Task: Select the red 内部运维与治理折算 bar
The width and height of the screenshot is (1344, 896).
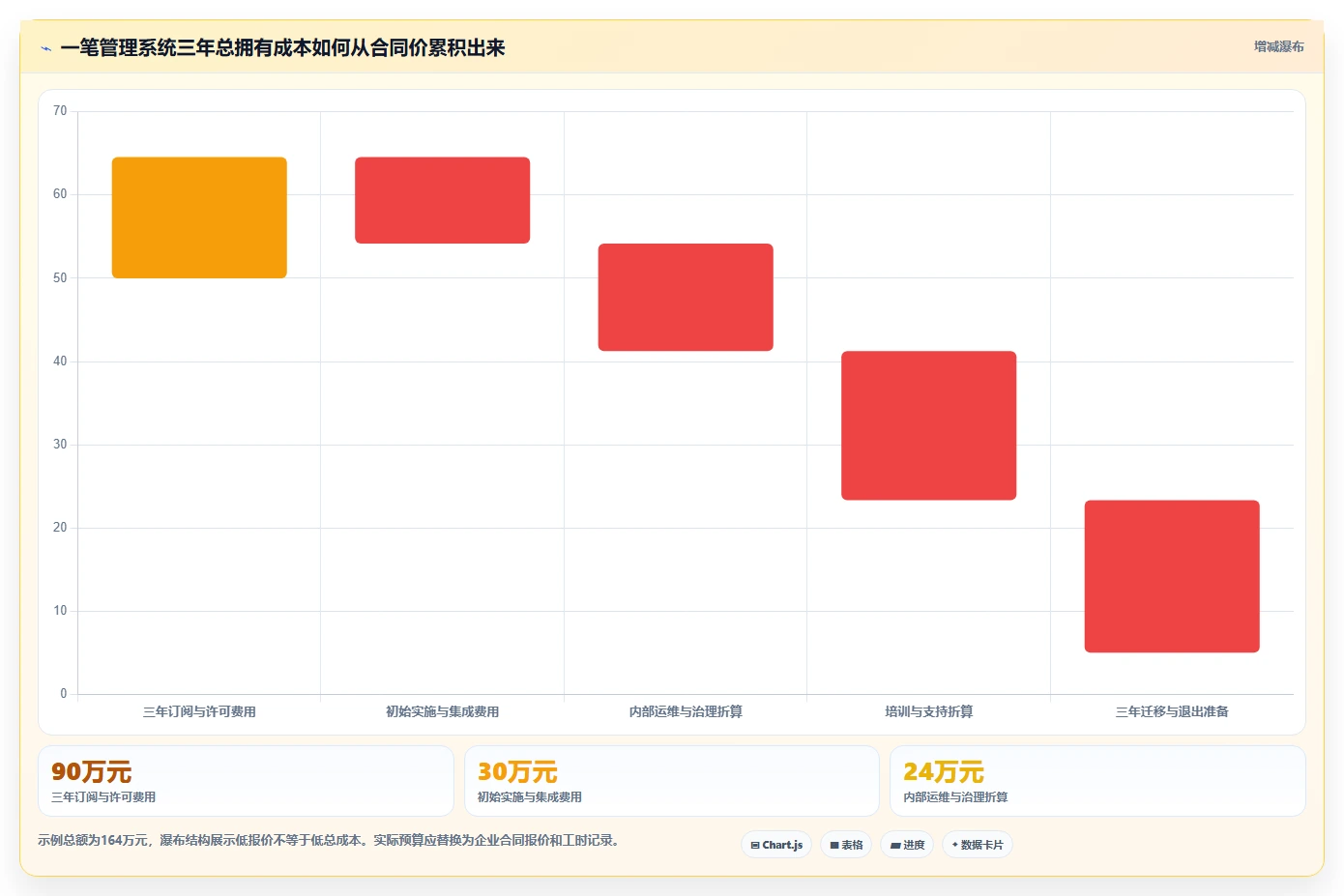Action: point(686,297)
